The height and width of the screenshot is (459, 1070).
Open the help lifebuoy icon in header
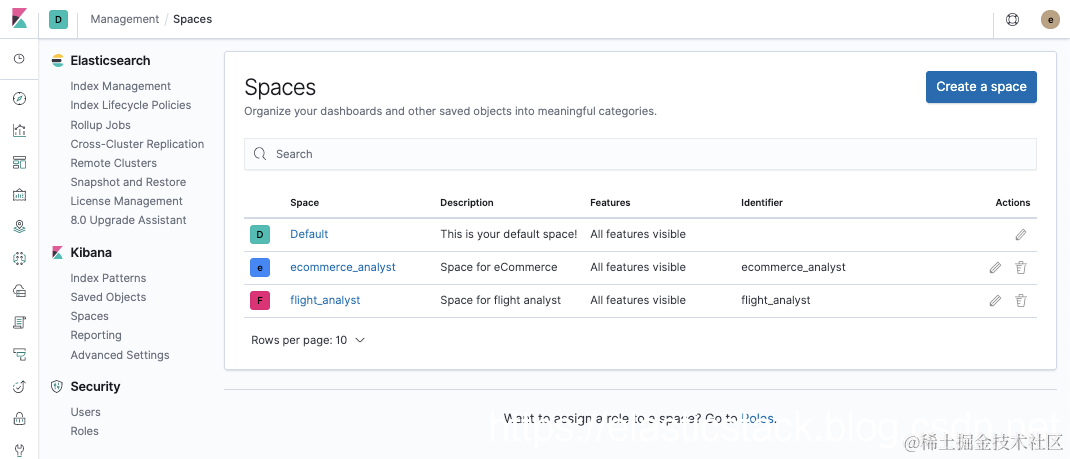pos(1012,19)
